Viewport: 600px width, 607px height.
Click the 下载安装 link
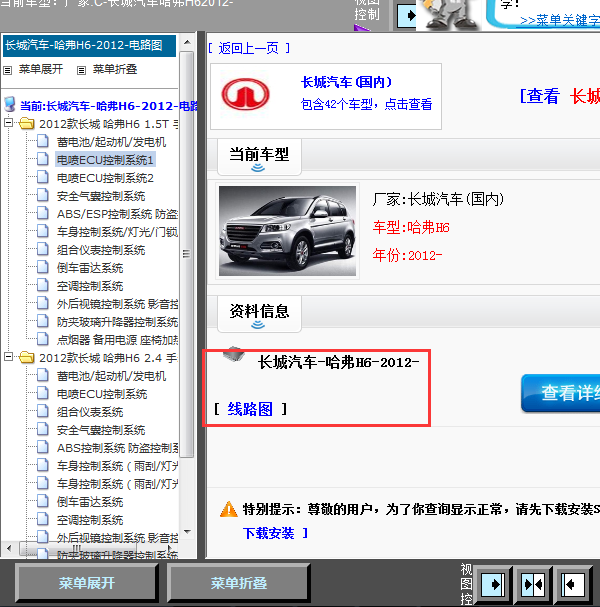(x=269, y=533)
